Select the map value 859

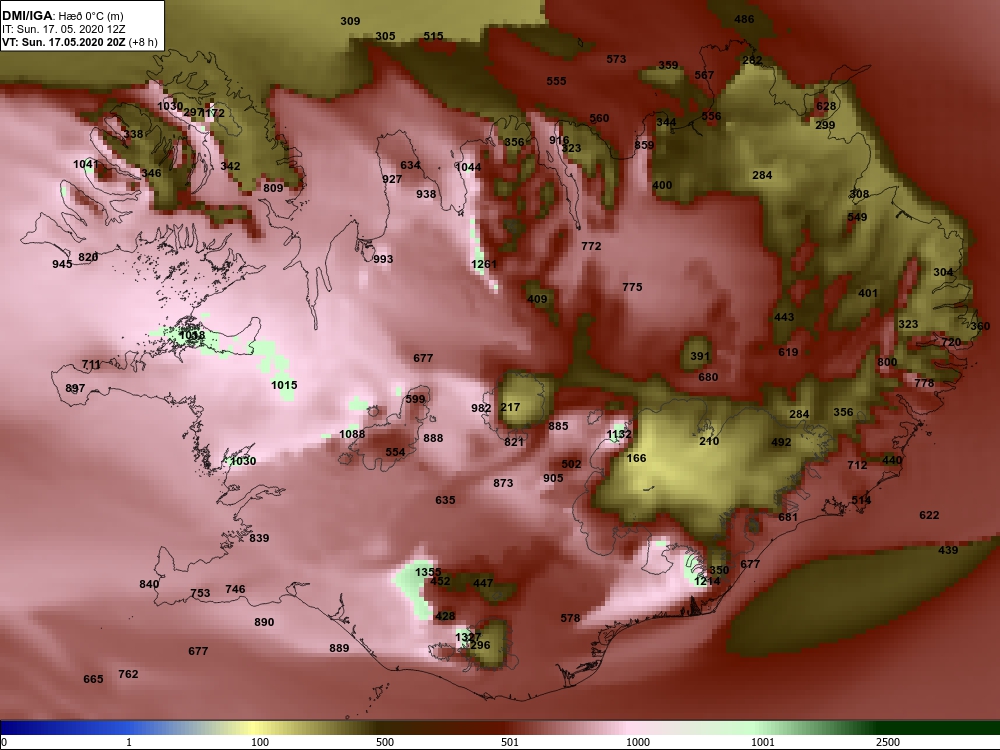pos(644,145)
